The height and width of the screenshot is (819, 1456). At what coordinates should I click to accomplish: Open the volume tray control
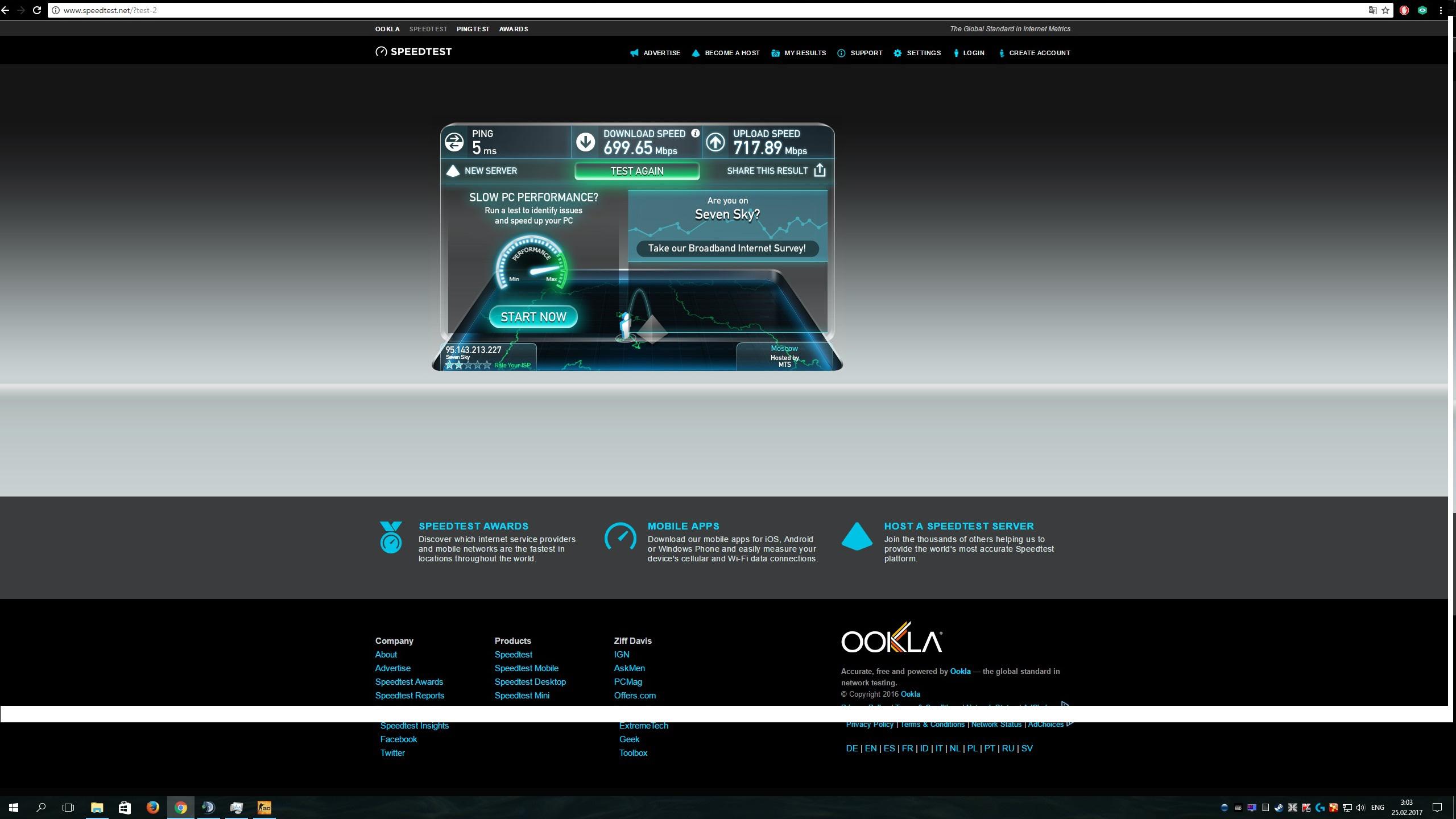click(x=1360, y=808)
